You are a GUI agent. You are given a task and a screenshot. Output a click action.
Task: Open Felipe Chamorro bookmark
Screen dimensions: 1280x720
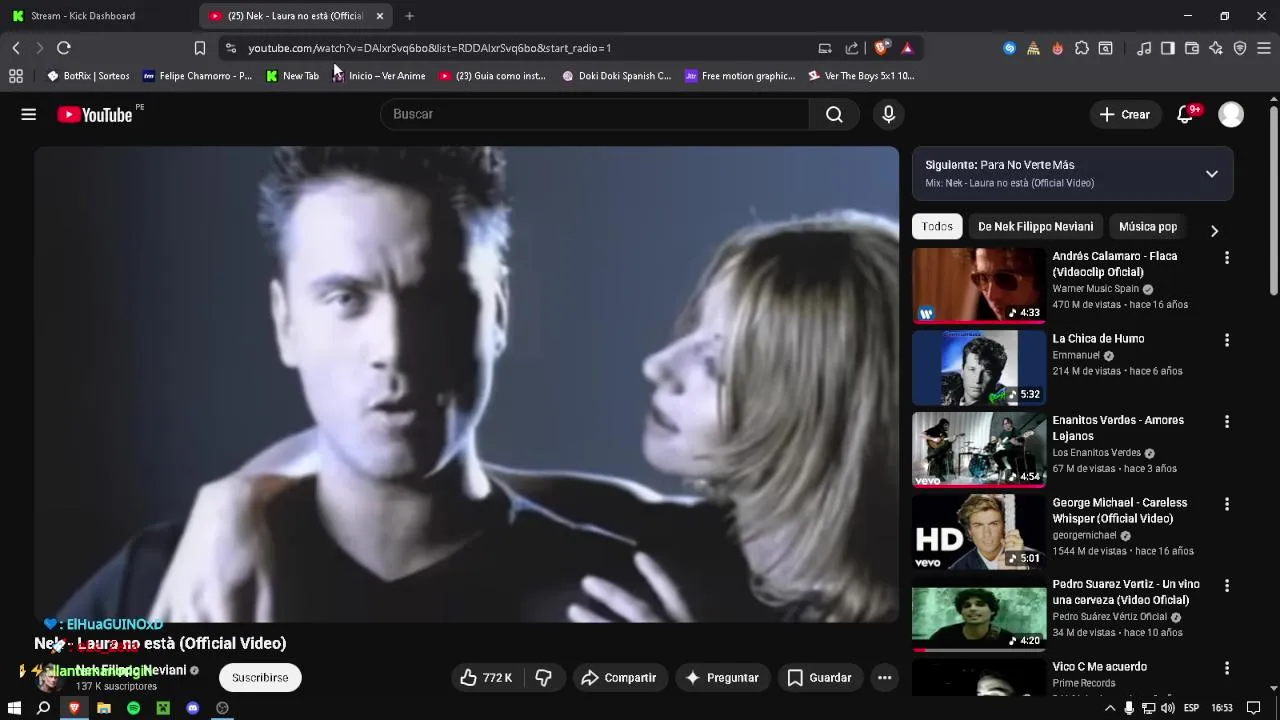[197, 76]
